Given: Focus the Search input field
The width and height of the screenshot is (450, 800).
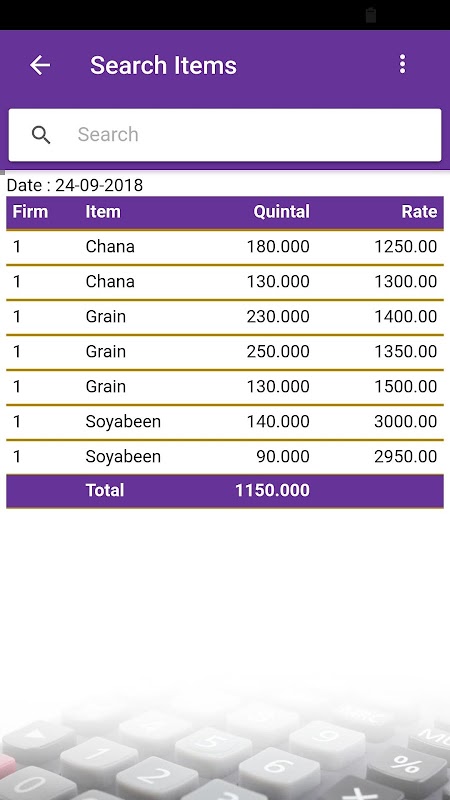Looking at the screenshot, I should coord(225,135).
